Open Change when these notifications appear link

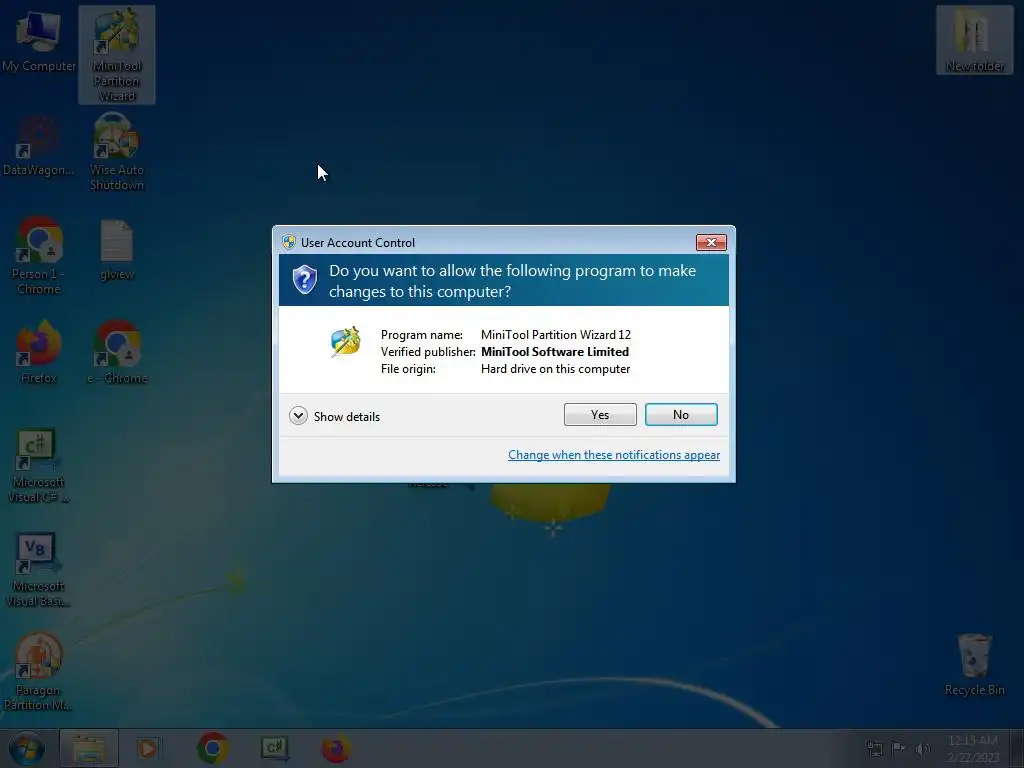614,455
